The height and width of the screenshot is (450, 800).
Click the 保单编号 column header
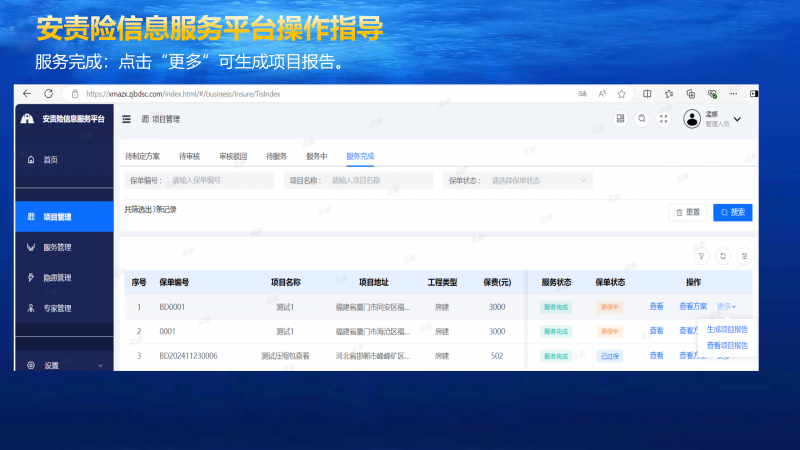(174, 282)
